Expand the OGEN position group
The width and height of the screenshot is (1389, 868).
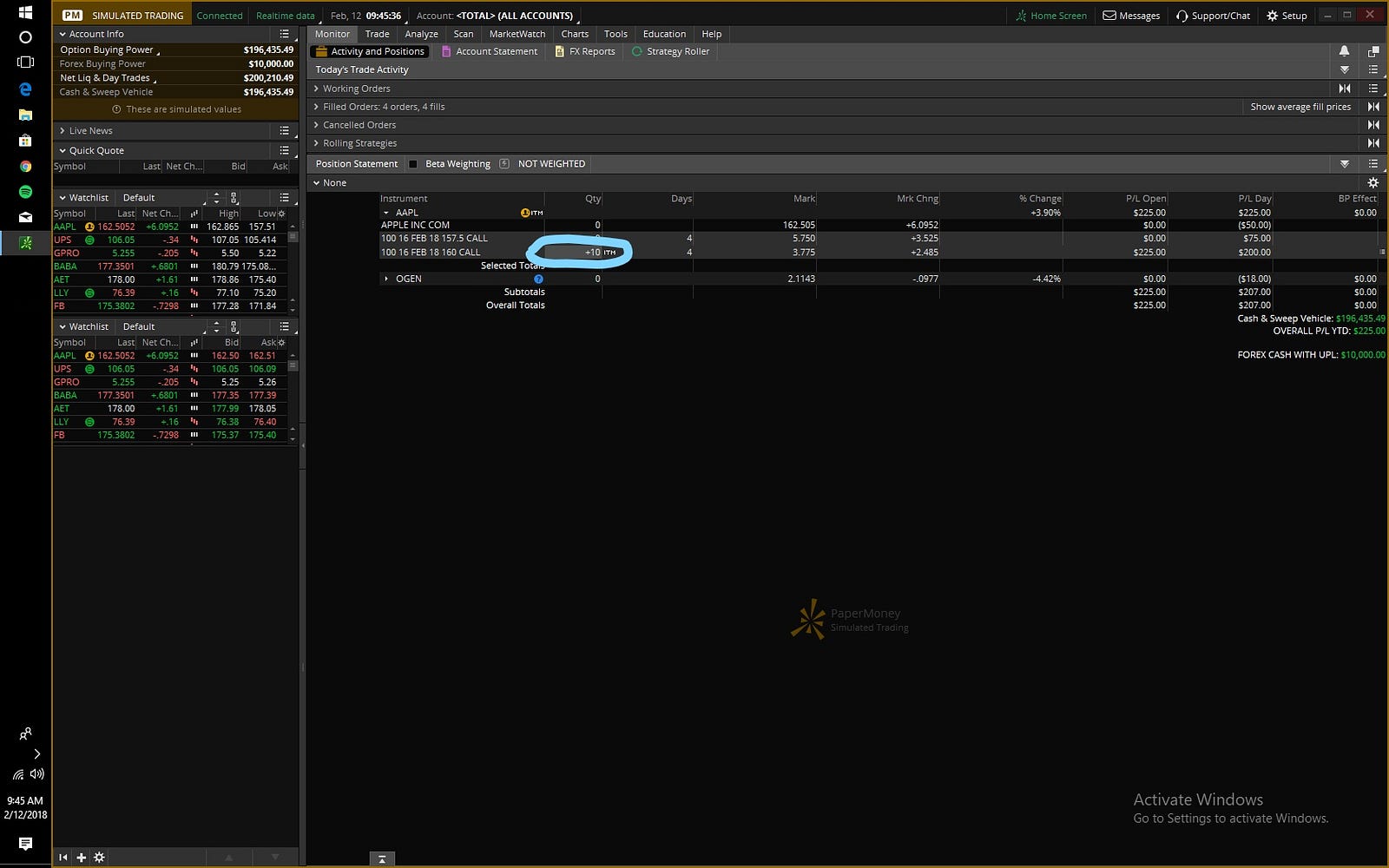(x=386, y=279)
